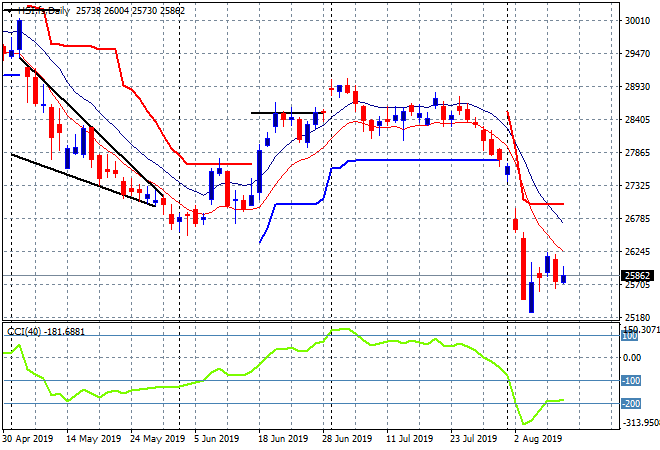Click the '-313.950' CCI scale minimum value
Image resolution: width=660 pixels, height=450 pixels.
click(x=640, y=422)
